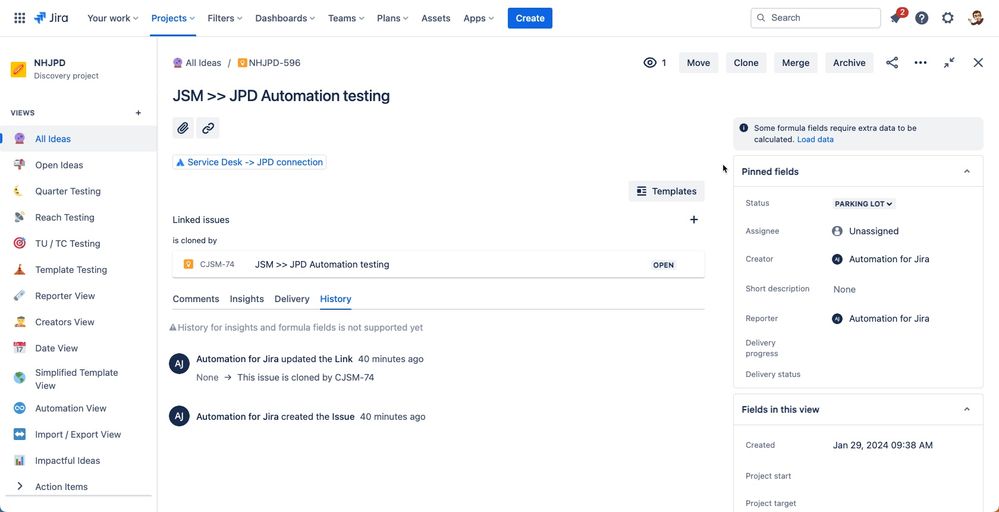Click the attachment paperclip icon
The height and width of the screenshot is (512, 999).
click(183, 128)
